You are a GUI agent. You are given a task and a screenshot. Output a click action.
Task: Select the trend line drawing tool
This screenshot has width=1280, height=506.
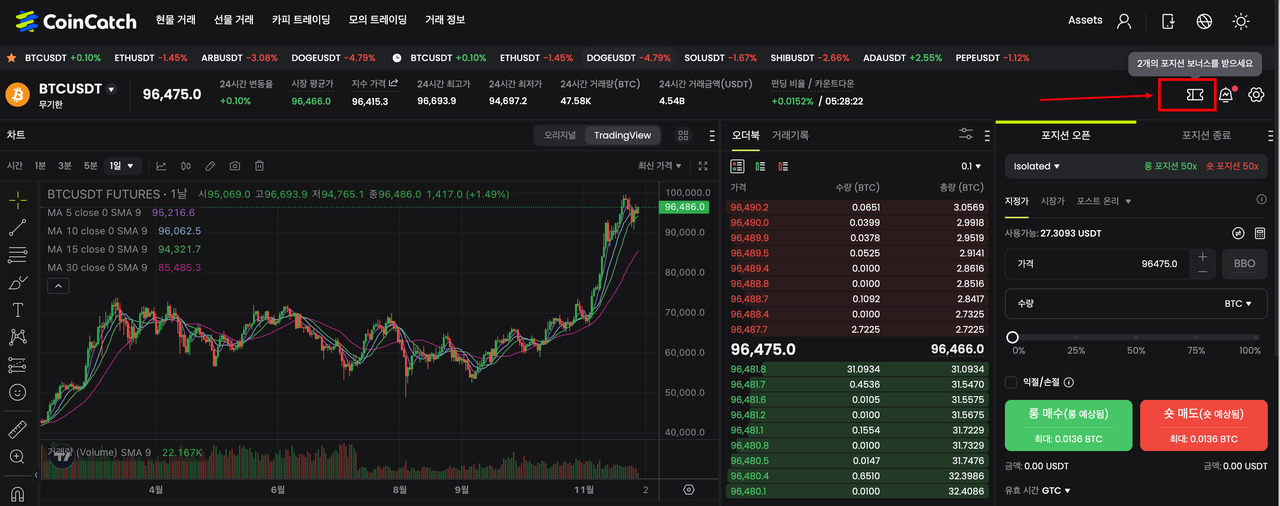[x=17, y=228]
